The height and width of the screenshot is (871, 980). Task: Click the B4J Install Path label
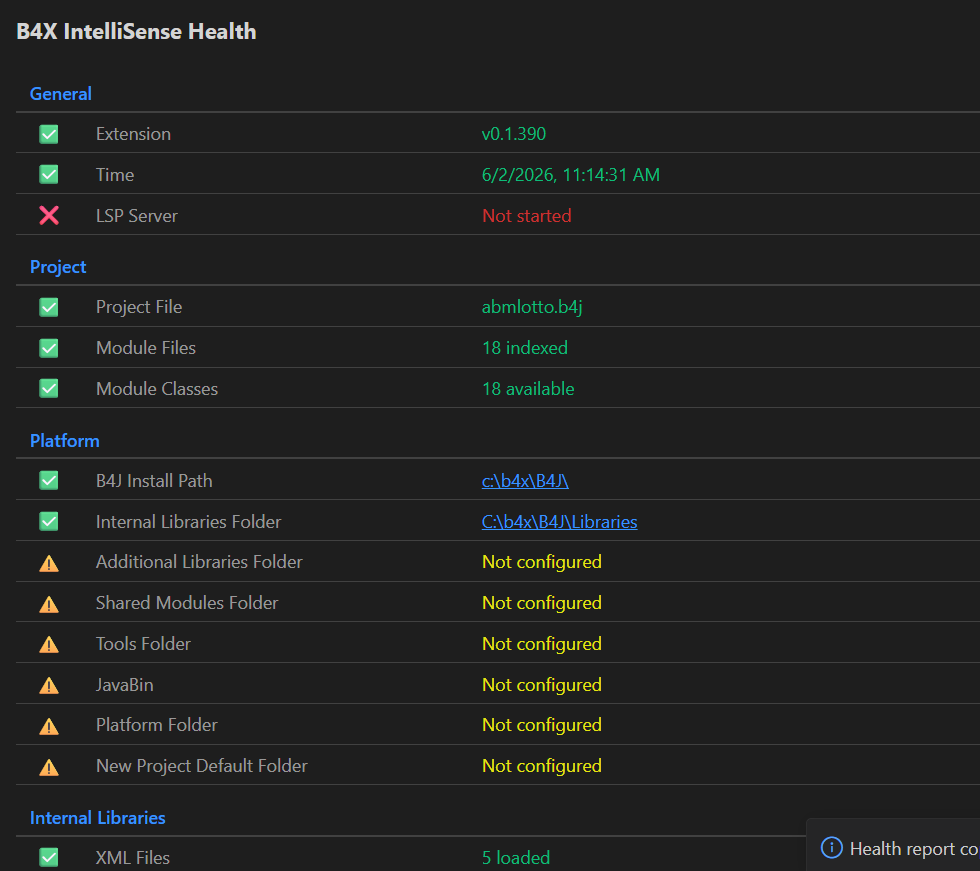coord(154,480)
